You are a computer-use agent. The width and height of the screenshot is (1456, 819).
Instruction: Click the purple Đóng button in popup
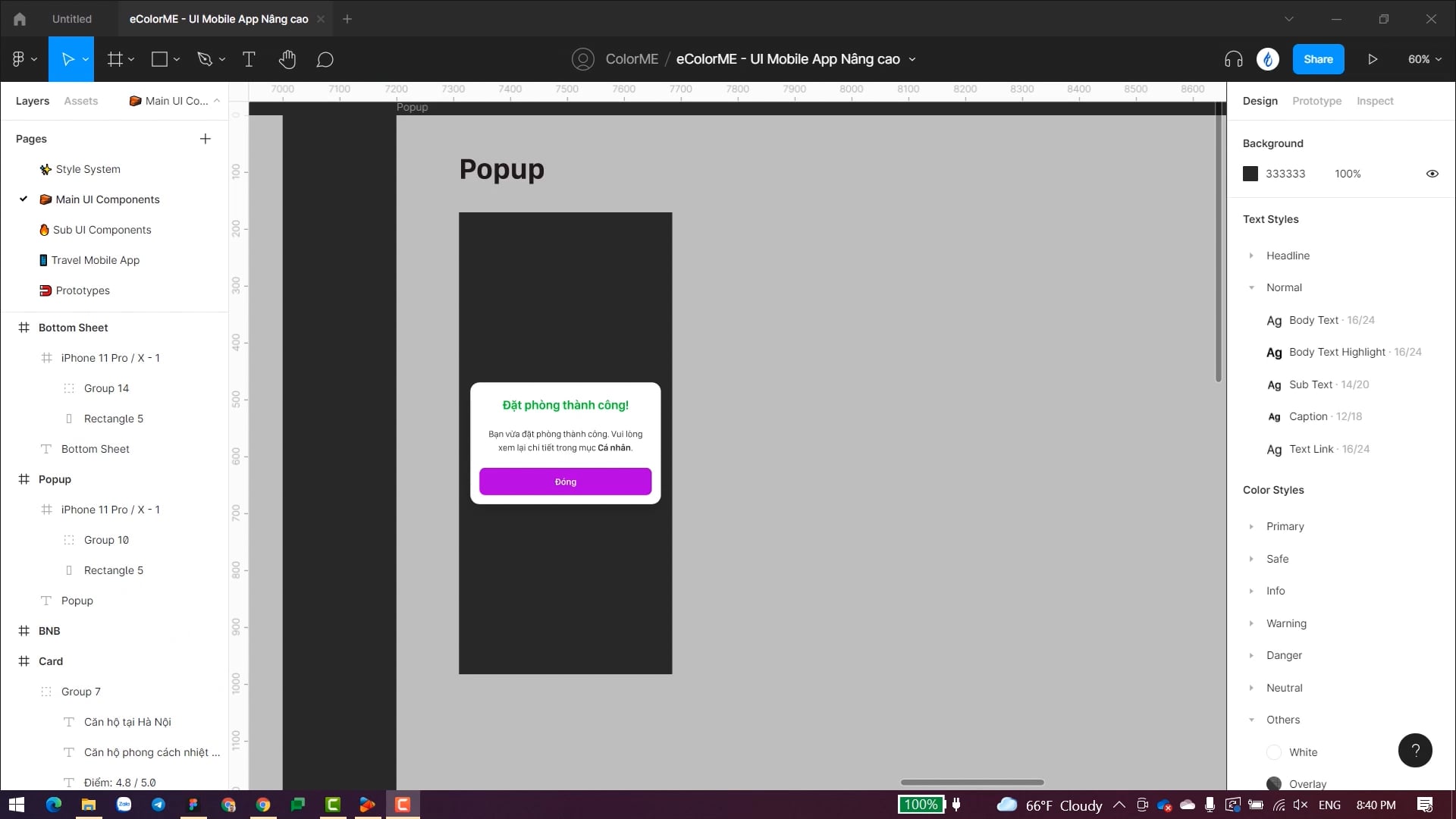point(565,482)
